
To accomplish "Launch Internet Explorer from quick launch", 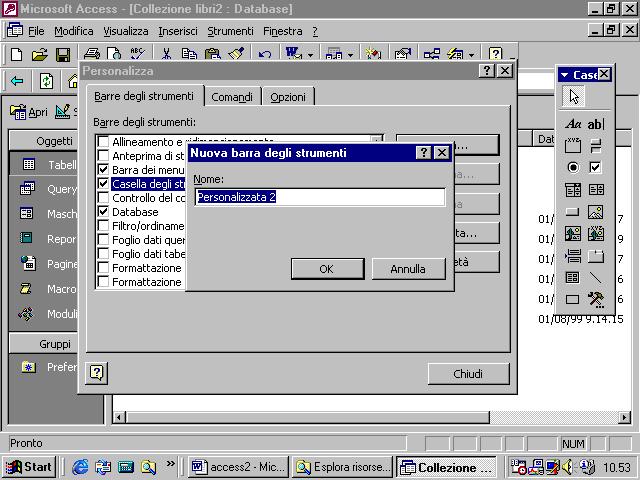I will point(80,467).
